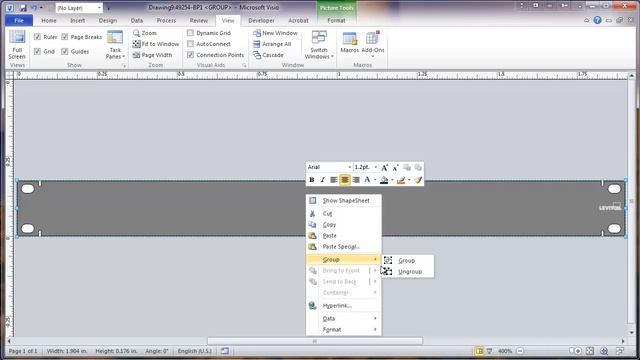
Task: Open the 12pt font size dropdown
Action: coord(376,167)
